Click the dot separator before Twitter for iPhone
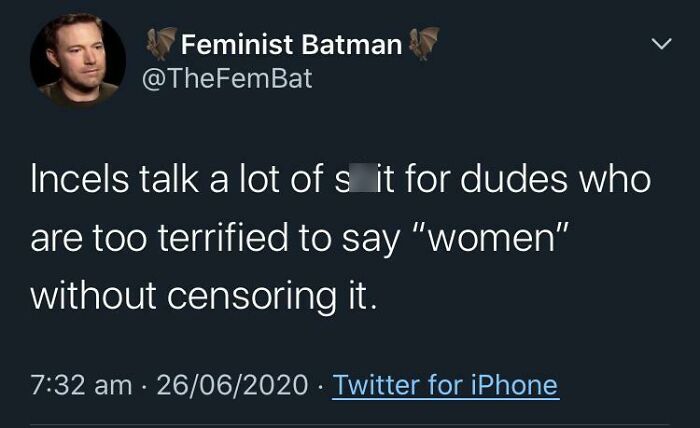 (320, 386)
